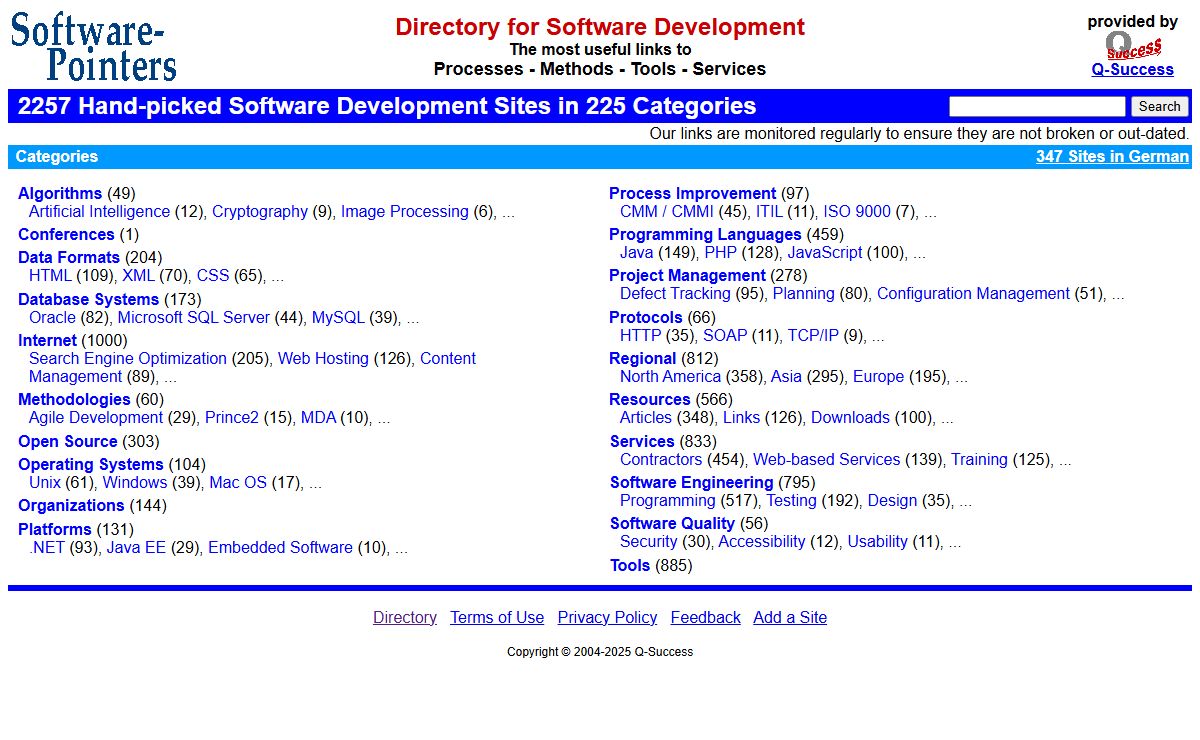Screen dimensions: 1200x740
Task: Open the SOAP subcategory
Action: pos(725,336)
